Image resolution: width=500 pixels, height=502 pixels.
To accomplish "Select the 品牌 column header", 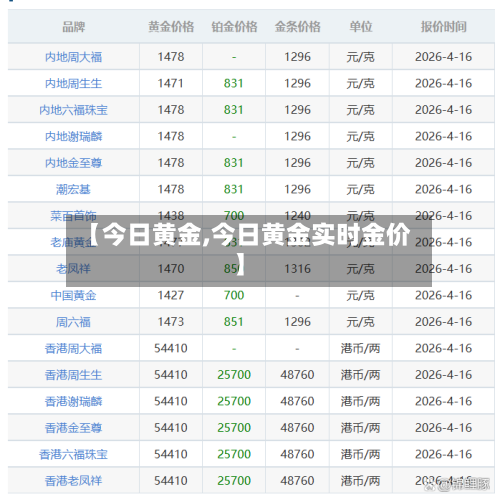I will (x=74, y=27).
